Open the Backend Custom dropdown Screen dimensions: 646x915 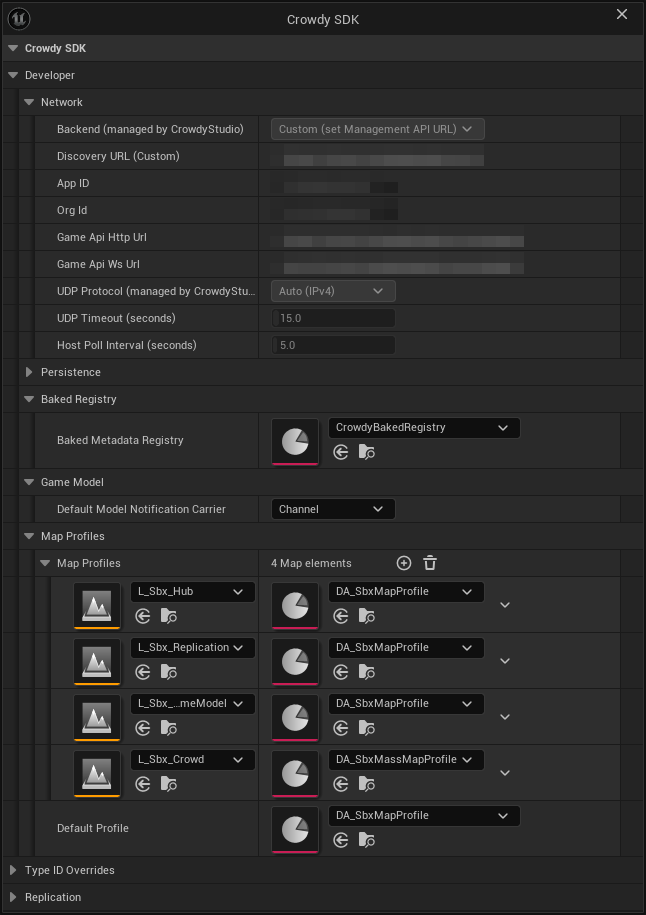(378, 129)
